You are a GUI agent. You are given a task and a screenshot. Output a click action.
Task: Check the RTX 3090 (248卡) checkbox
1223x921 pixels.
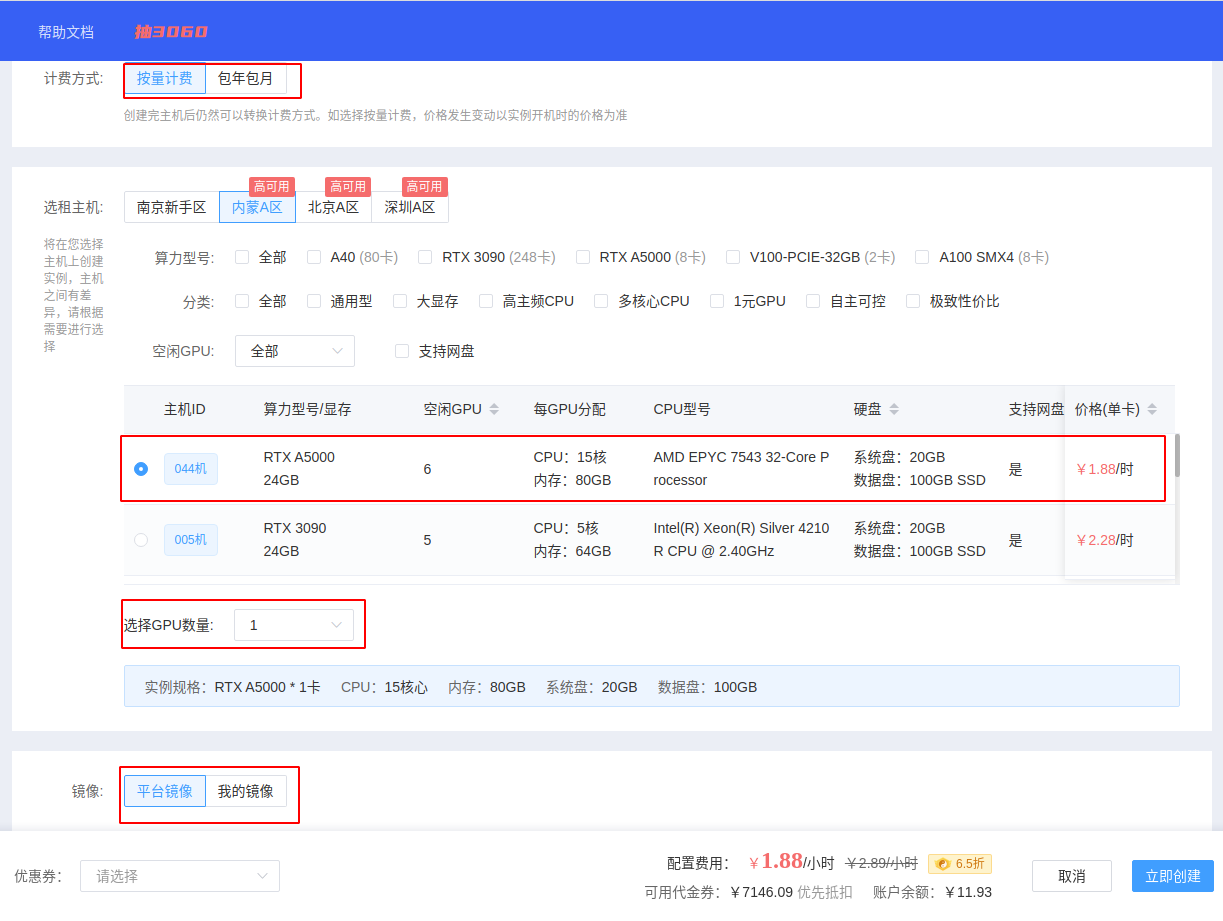pyautogui.click(x=424, y=257)
